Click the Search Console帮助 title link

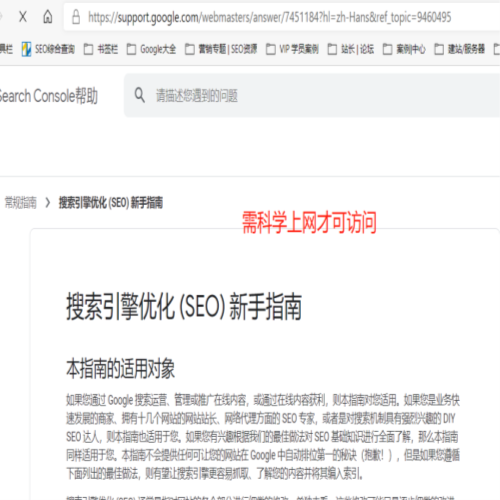[49, 96]
